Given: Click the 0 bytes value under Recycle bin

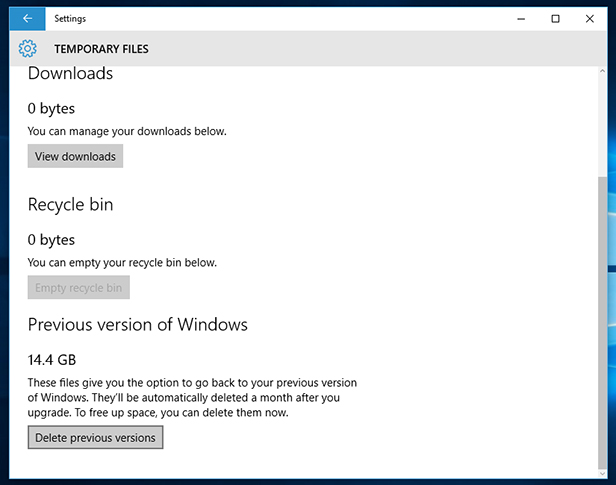Looking at the screenshot, I should click(51, 240).
